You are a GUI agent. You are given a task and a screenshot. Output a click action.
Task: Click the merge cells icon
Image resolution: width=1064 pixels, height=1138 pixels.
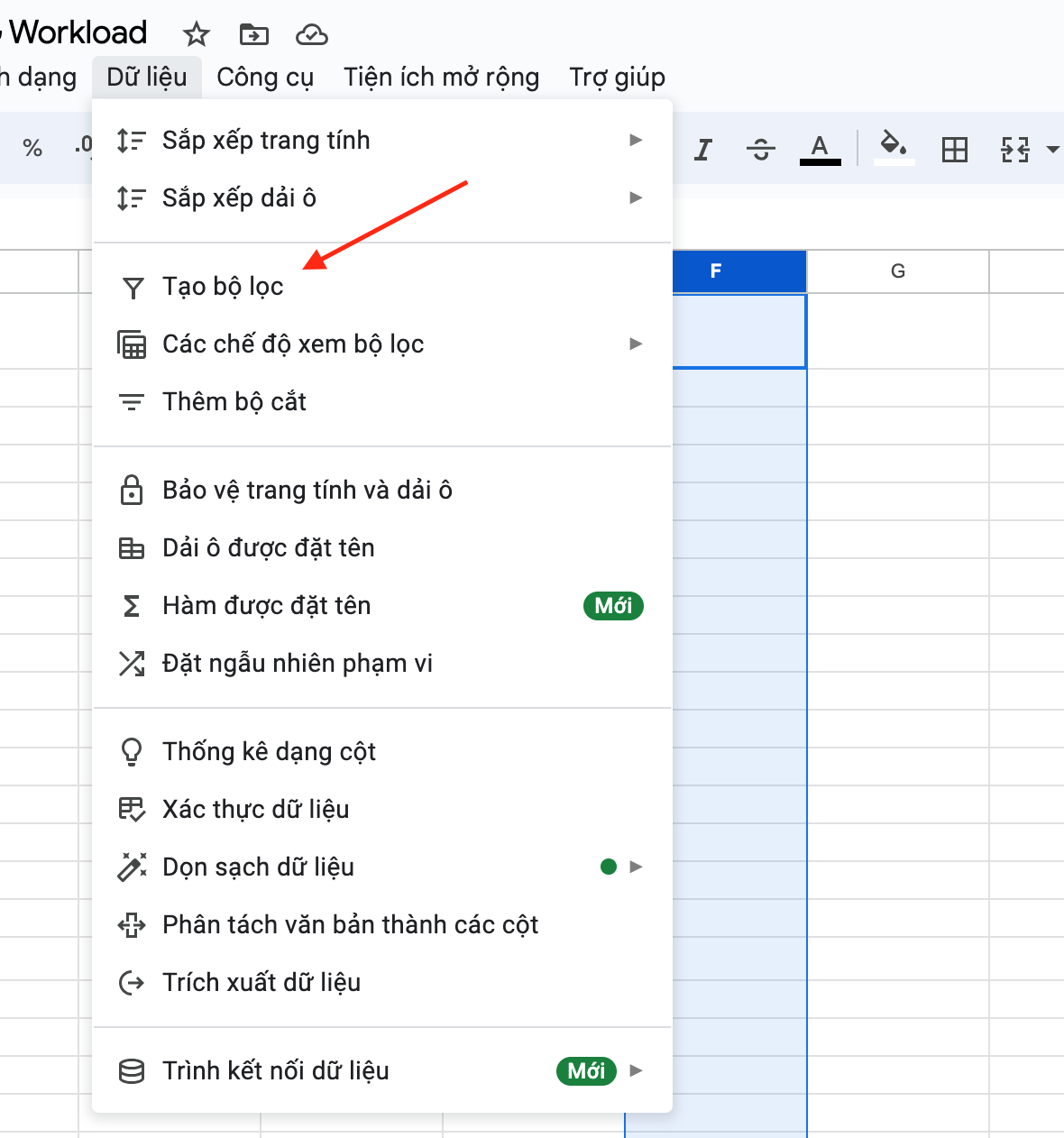[1015, 149]
